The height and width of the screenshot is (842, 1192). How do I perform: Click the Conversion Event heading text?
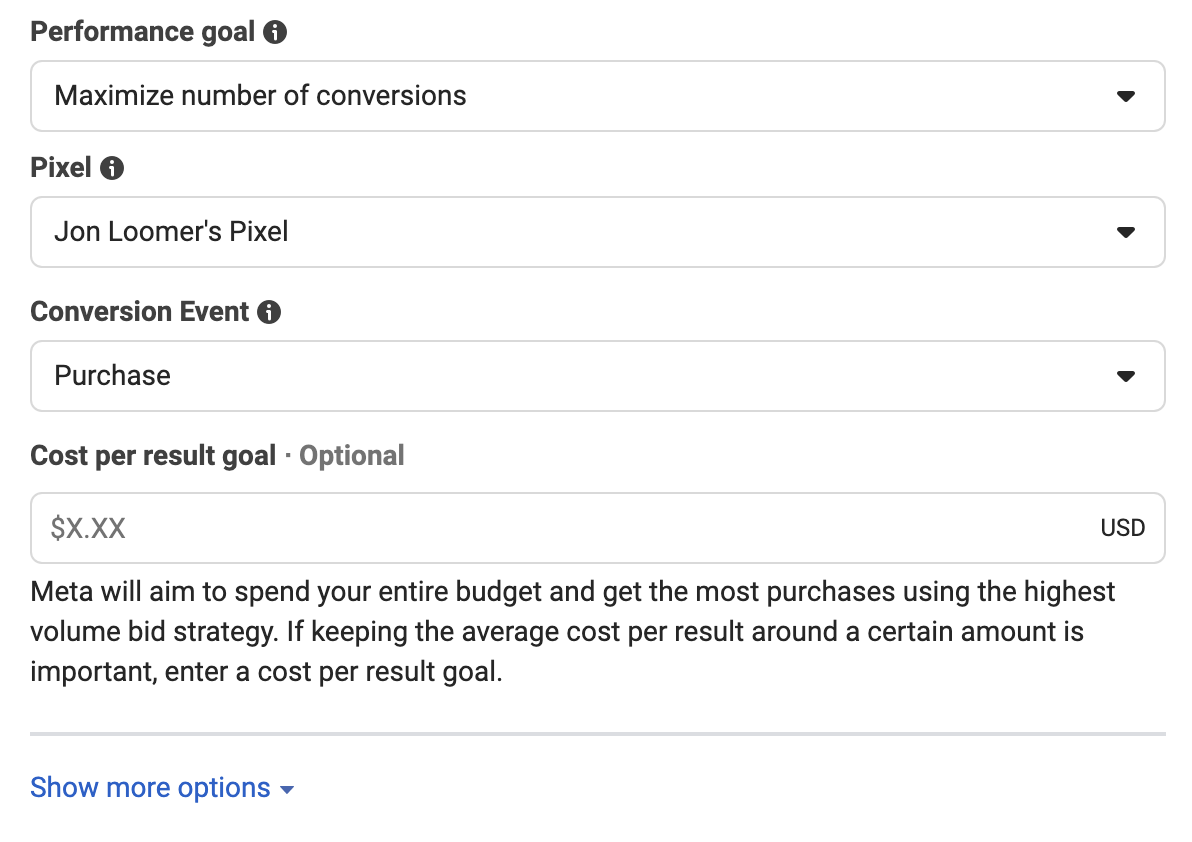[139, 312]
